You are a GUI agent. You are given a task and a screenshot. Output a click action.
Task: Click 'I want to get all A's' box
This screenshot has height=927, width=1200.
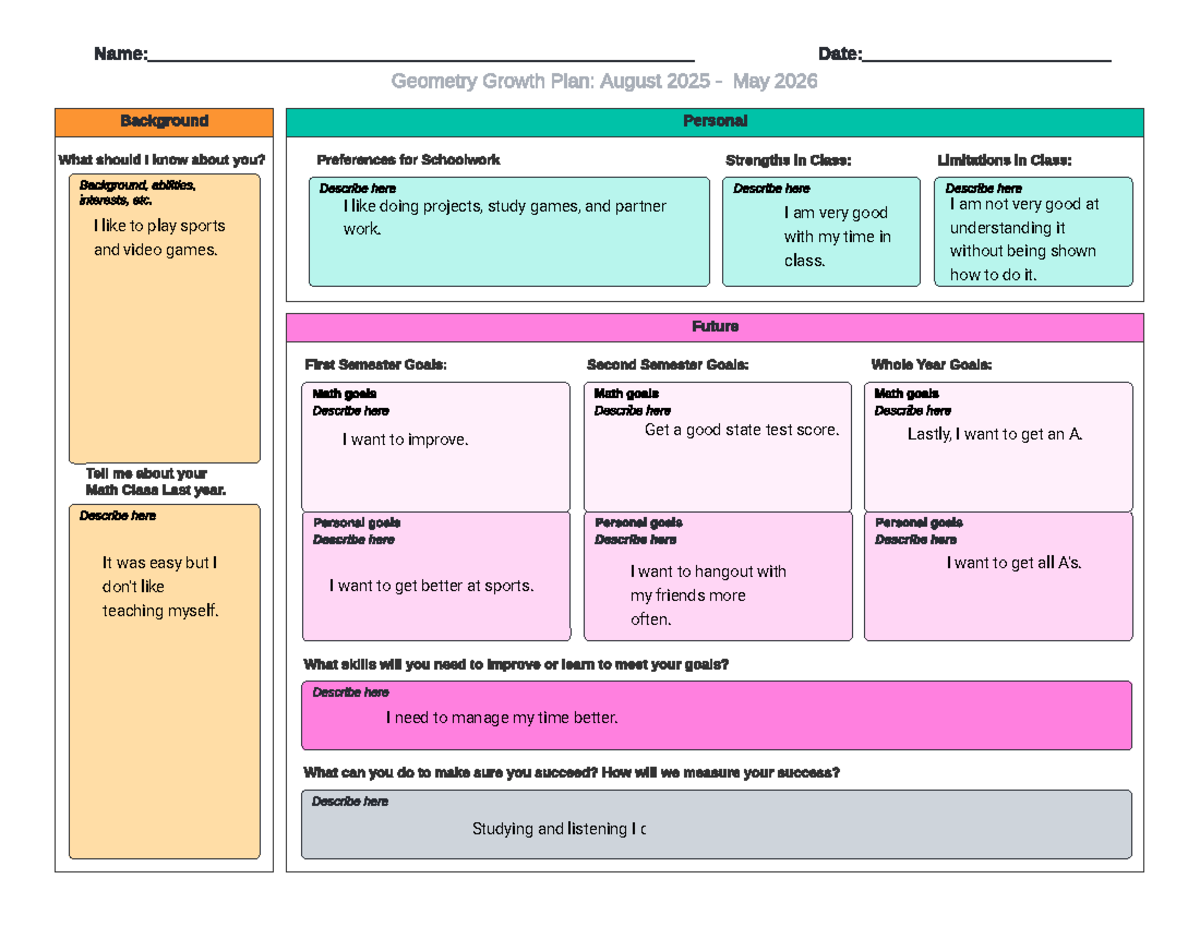click(x=998, y=576)
